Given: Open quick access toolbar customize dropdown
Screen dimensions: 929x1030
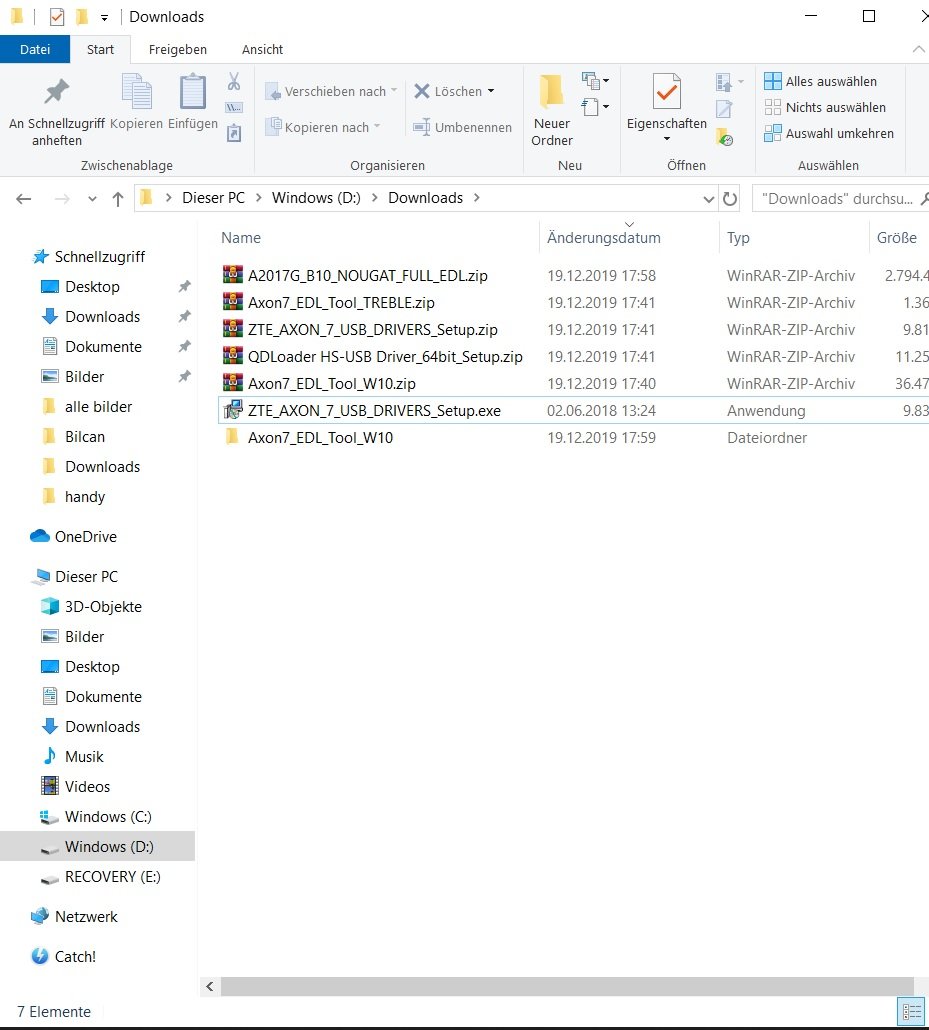Looking at the screenshot, I should [104, 18].
